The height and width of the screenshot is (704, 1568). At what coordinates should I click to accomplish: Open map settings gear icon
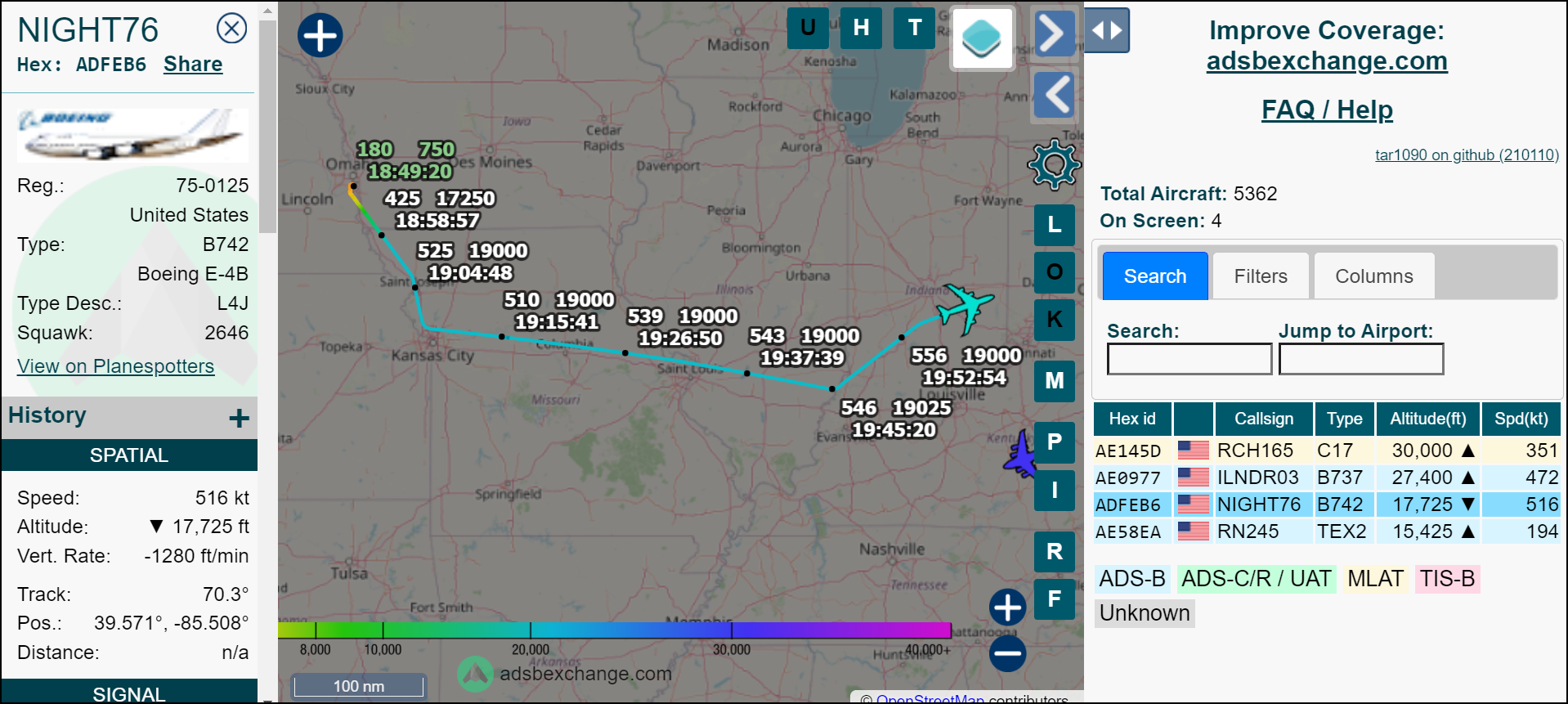pos(1054,164)
